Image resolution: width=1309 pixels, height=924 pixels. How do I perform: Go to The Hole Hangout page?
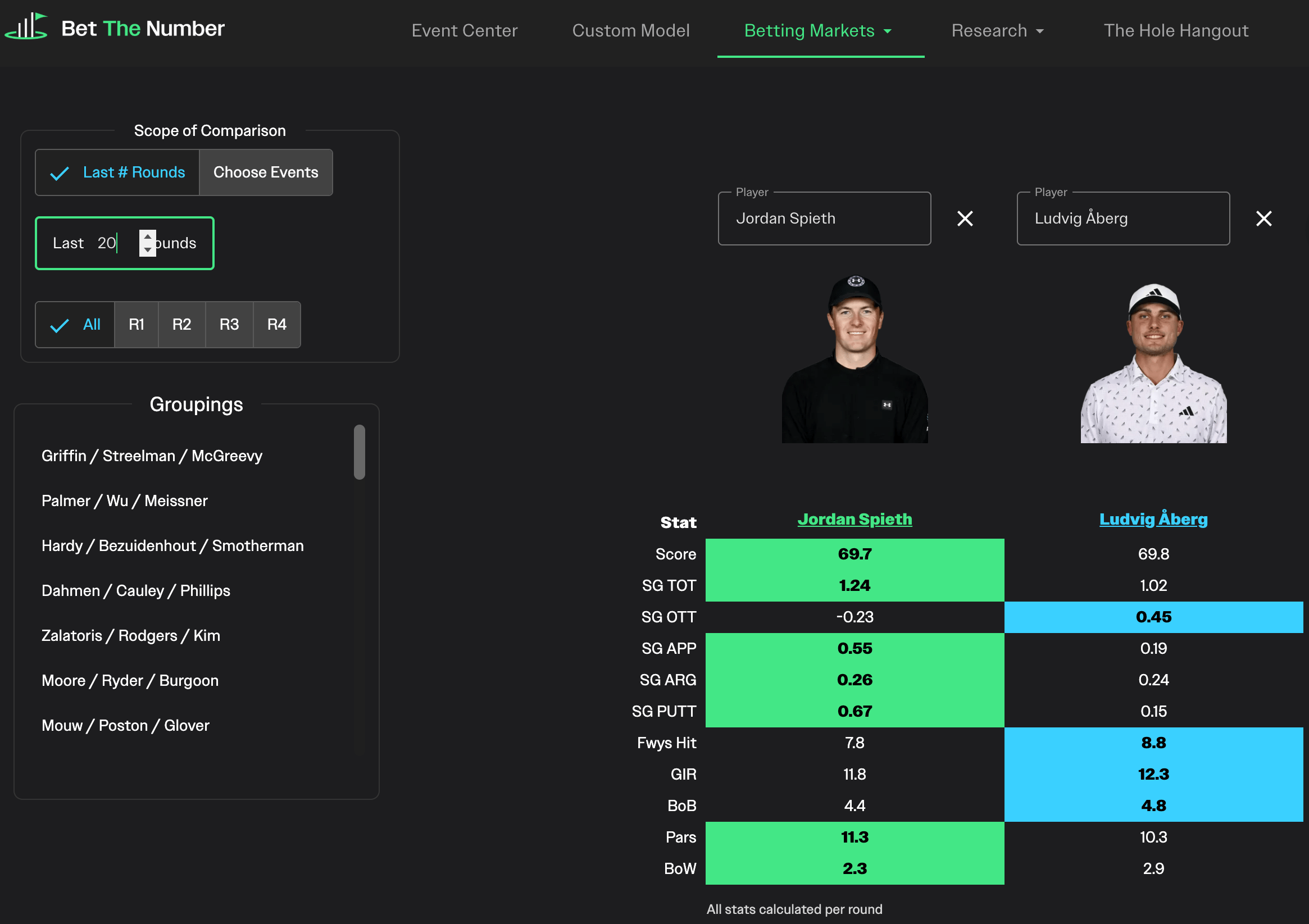click(1176, 31)
